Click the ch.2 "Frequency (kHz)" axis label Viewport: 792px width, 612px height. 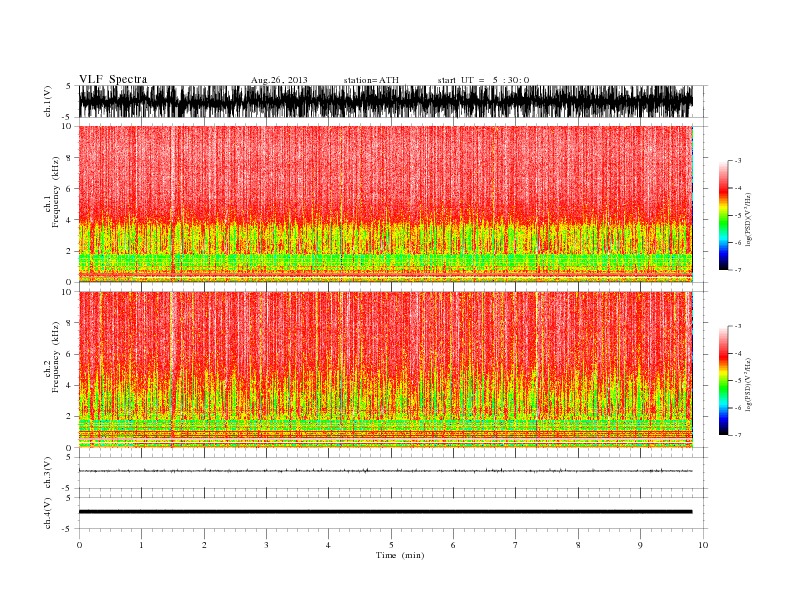(56, 357)
